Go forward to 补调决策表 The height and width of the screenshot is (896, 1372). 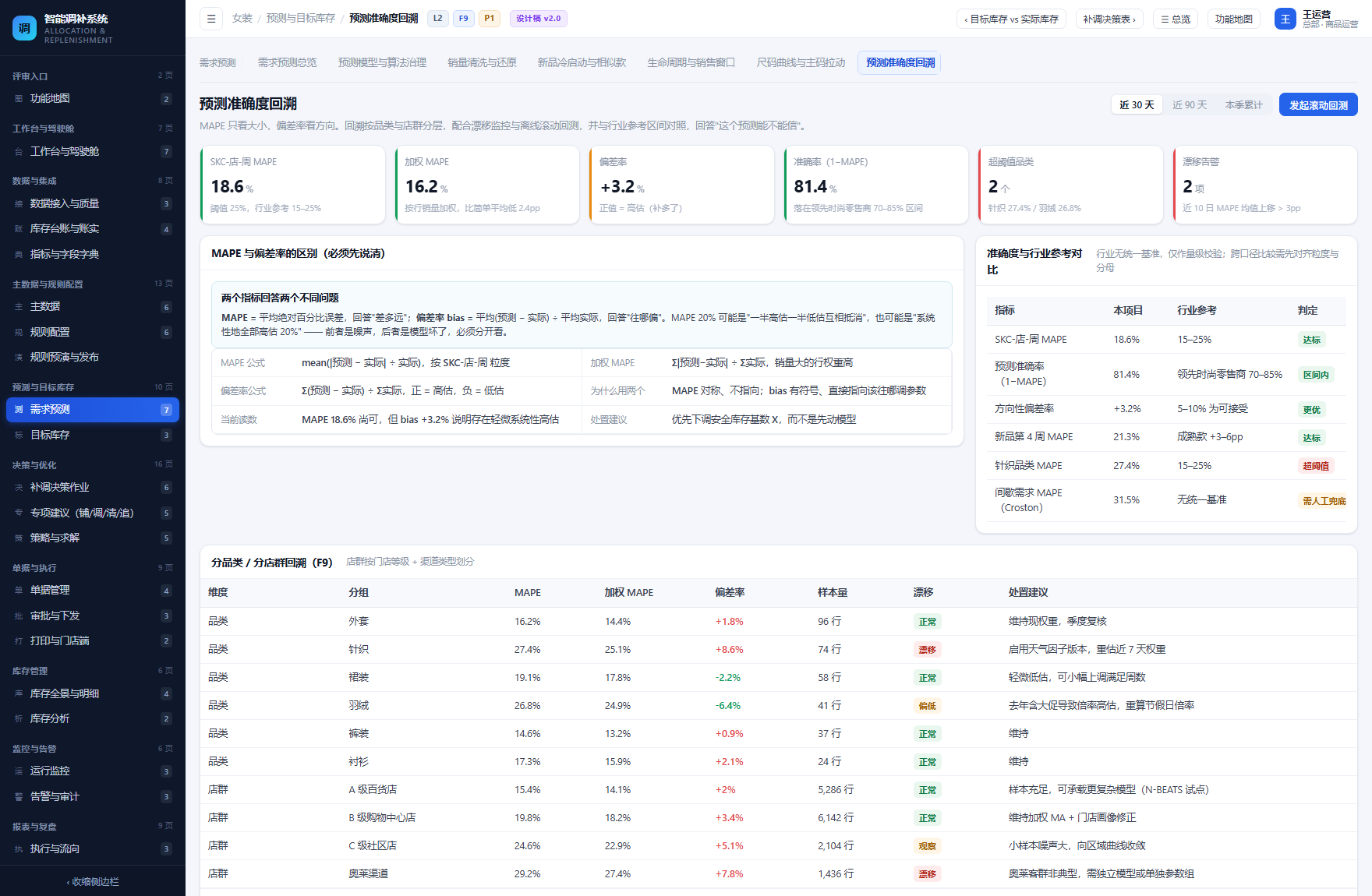[x=1109, y=19]
